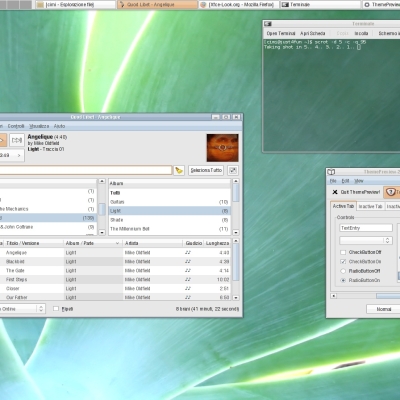This screenshot has height=400, width=400.
Task: Click the Lunghezza column header
Action: click(217, 243)
